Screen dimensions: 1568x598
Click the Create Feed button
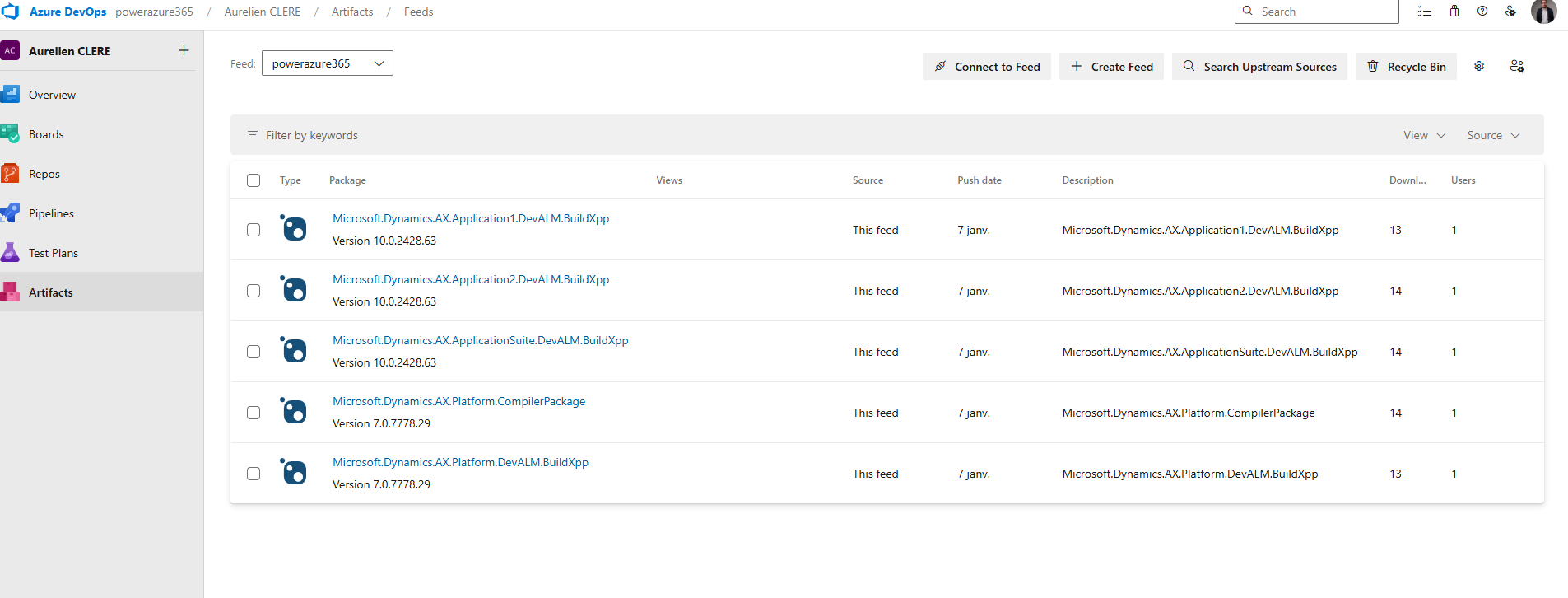pyautogui.click(x=1111, y=67)
